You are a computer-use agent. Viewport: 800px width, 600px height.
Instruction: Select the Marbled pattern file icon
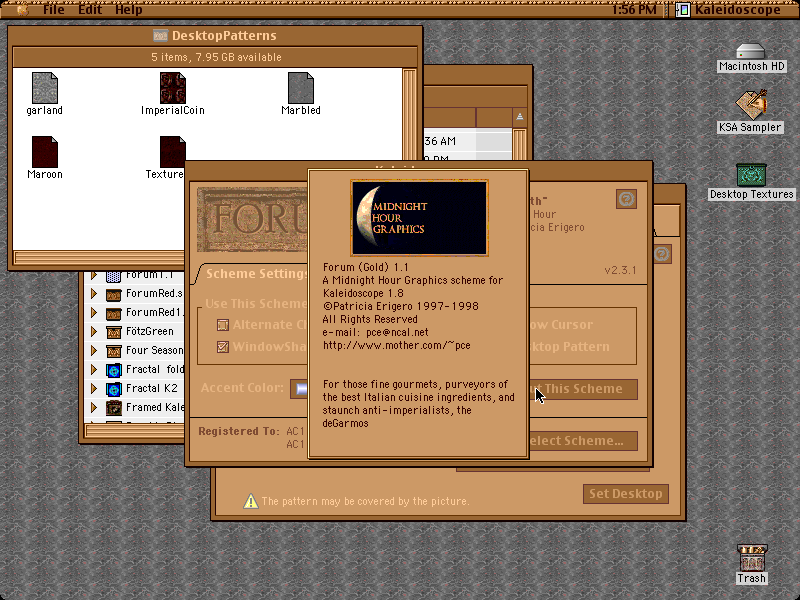pos(301,88)
